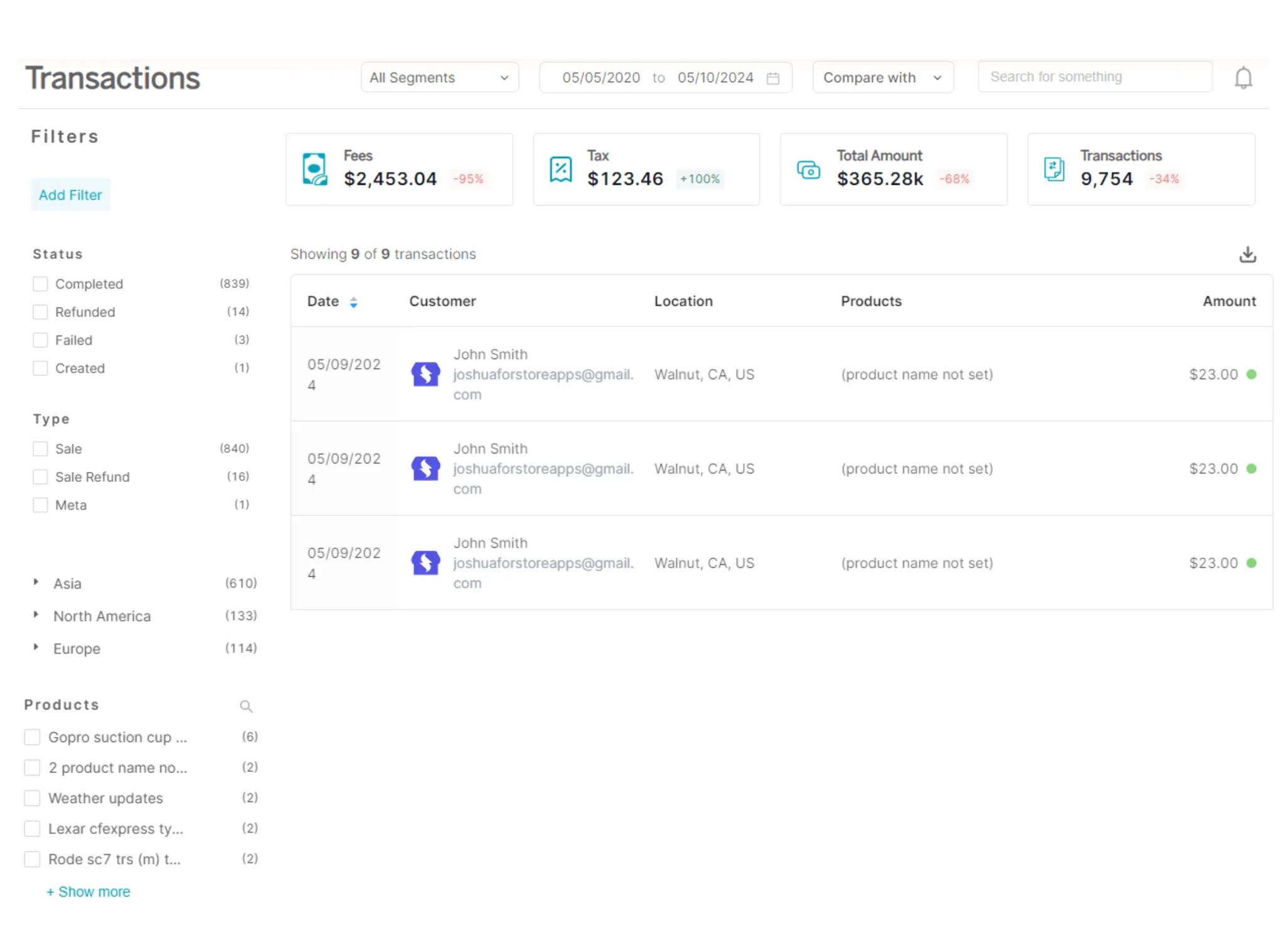This screenshot has height=952, width=1285.
Task: Select the Gopro suction cup product filter
Action: click(32, 737)
